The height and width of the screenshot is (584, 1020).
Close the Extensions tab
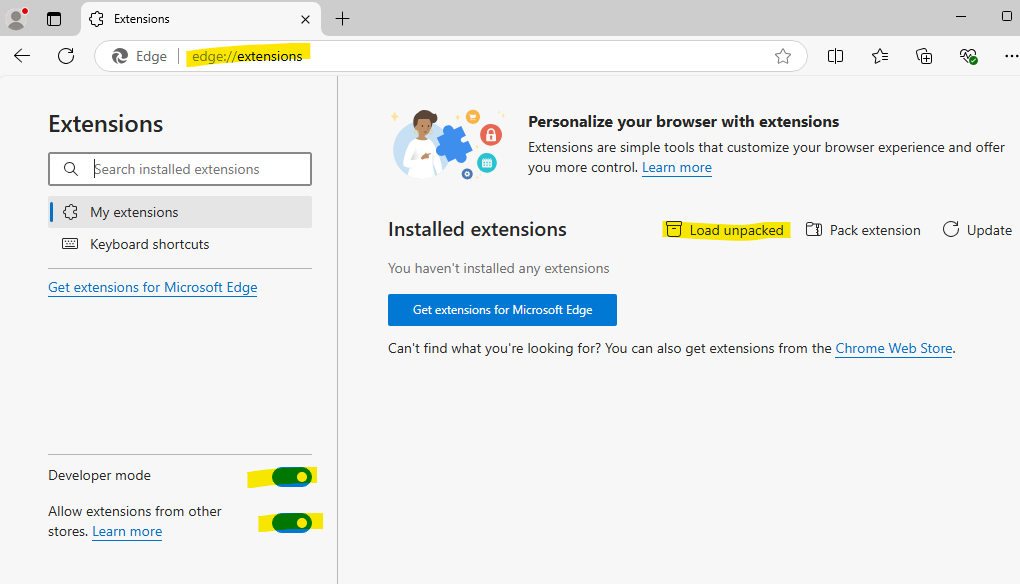coord(305,20)
